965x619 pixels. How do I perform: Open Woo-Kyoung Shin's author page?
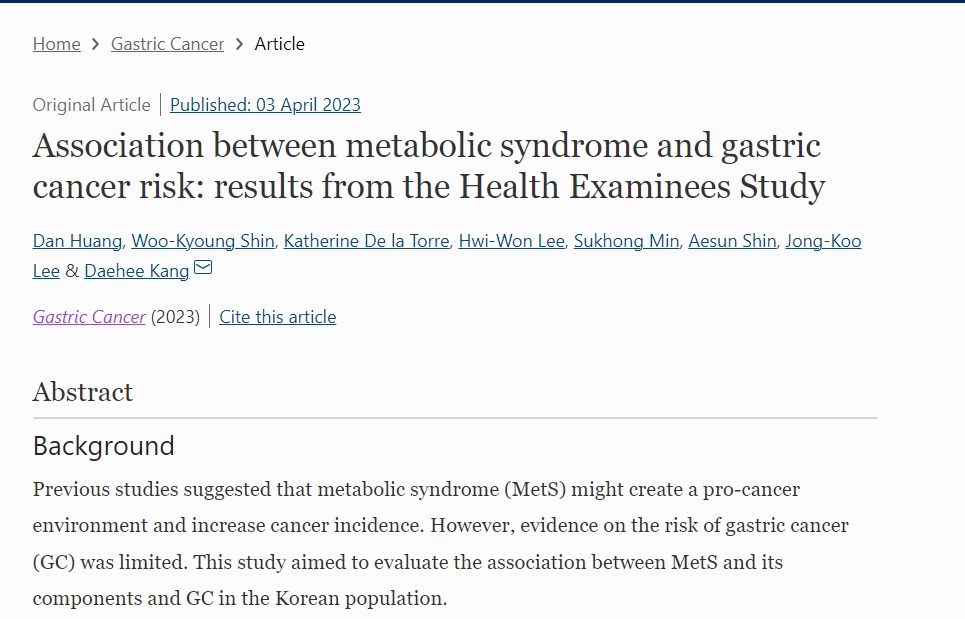tap(202, 240)
